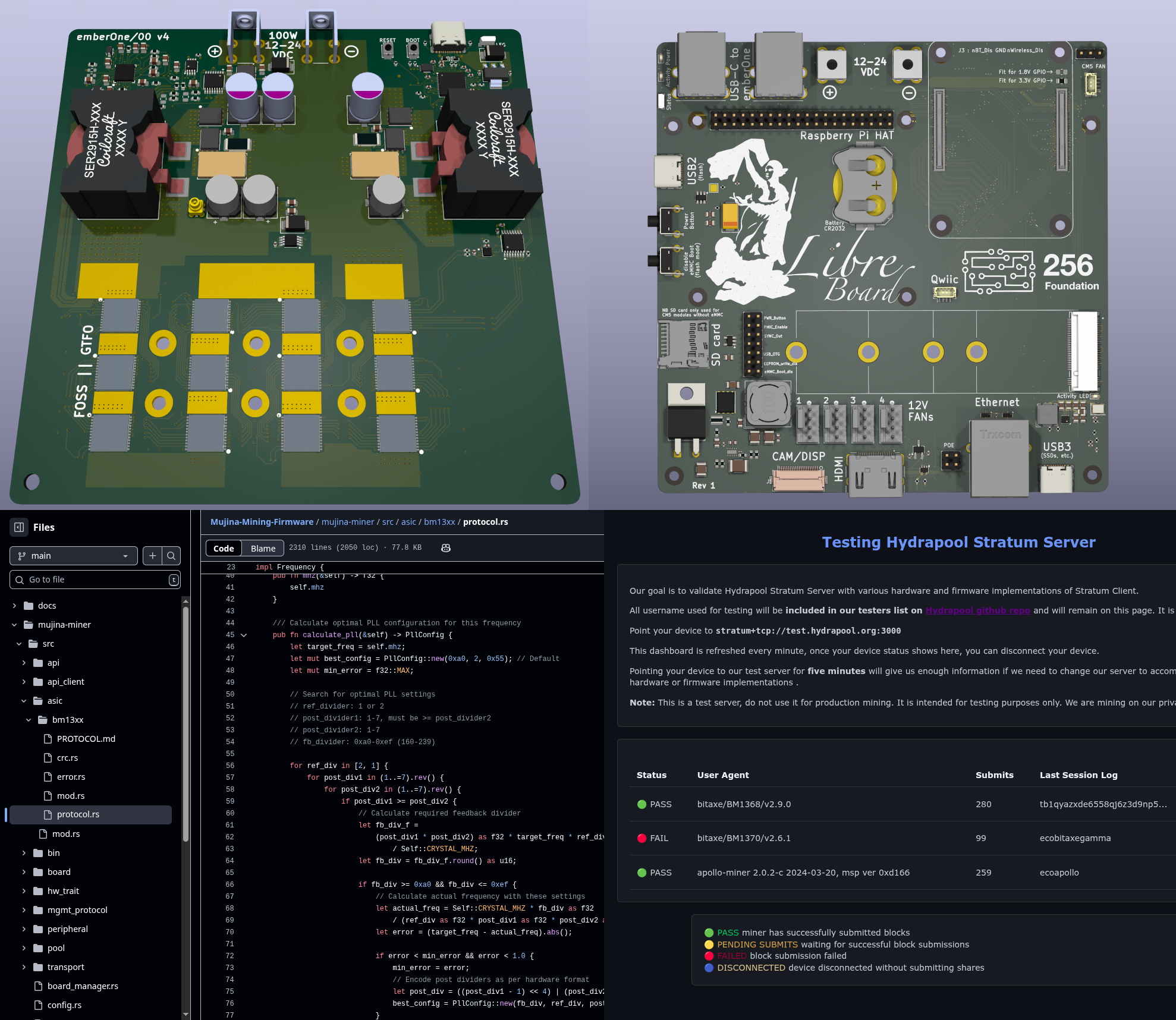Expand the docs folder chevron

click(x=14, y=606)
